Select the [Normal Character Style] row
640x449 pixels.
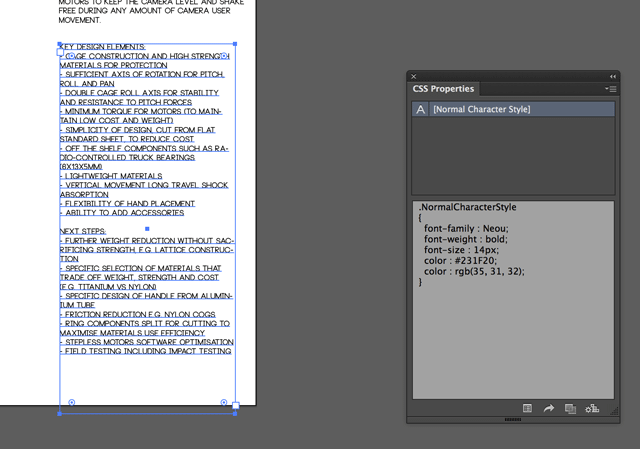click(x=513, y=109)
